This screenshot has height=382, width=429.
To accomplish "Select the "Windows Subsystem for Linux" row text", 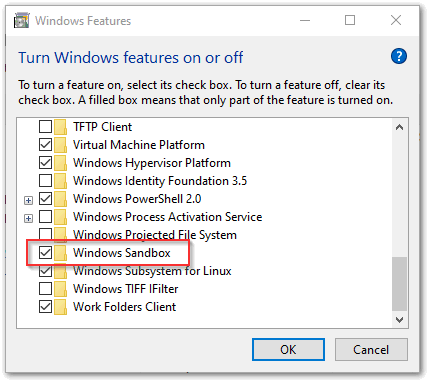I will (152, 271).
